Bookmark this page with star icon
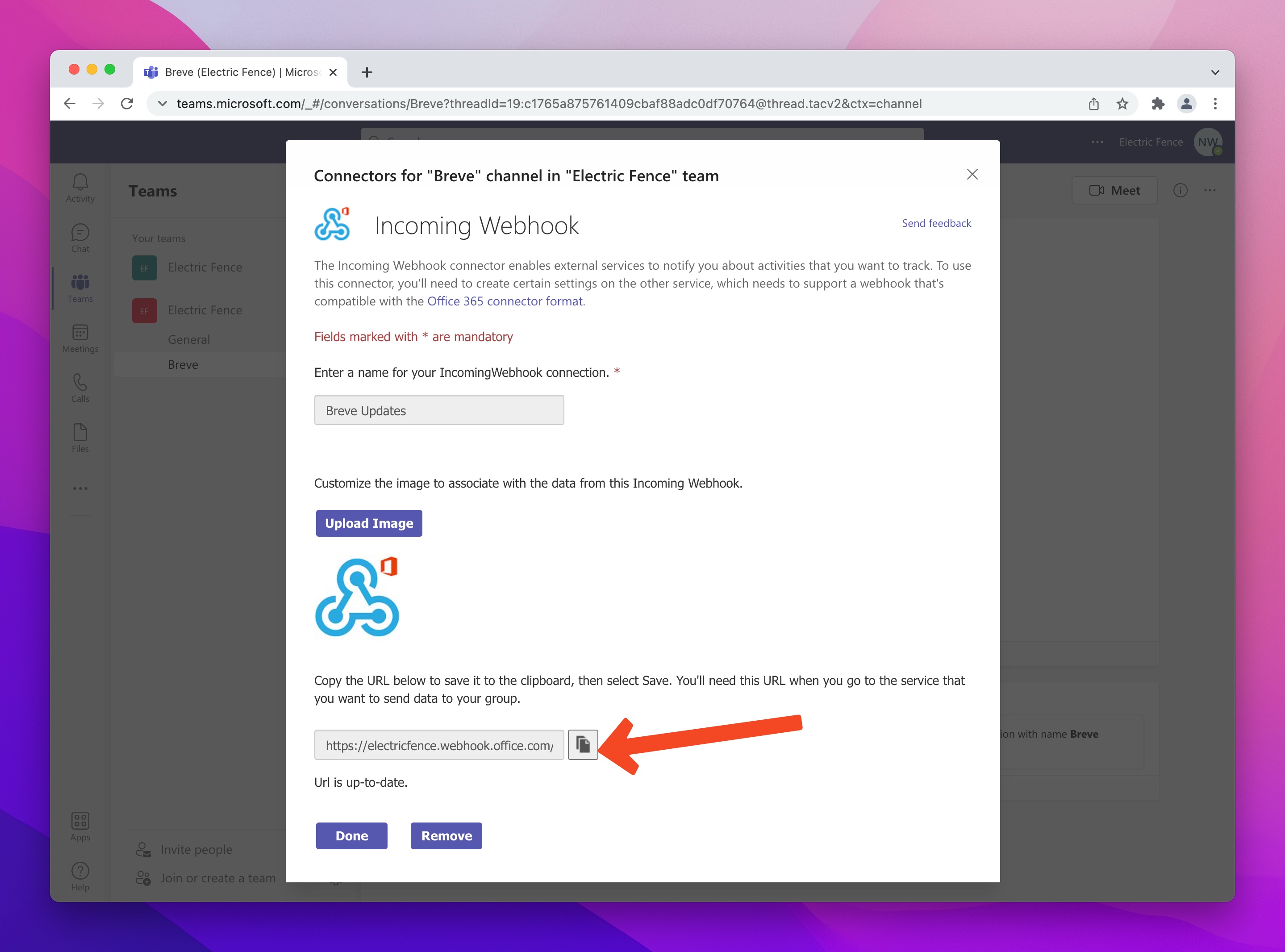This screenshot has width=1285, height=952. coord(1122,104)
